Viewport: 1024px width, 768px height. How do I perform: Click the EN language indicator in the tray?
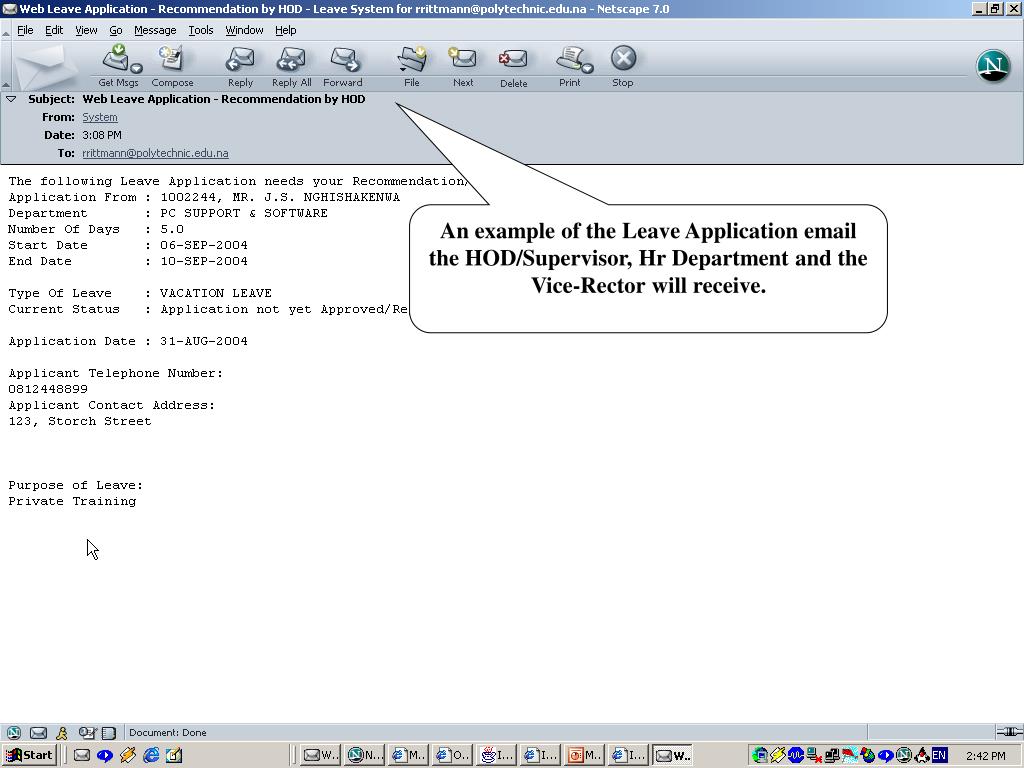[x=939, y=755]
